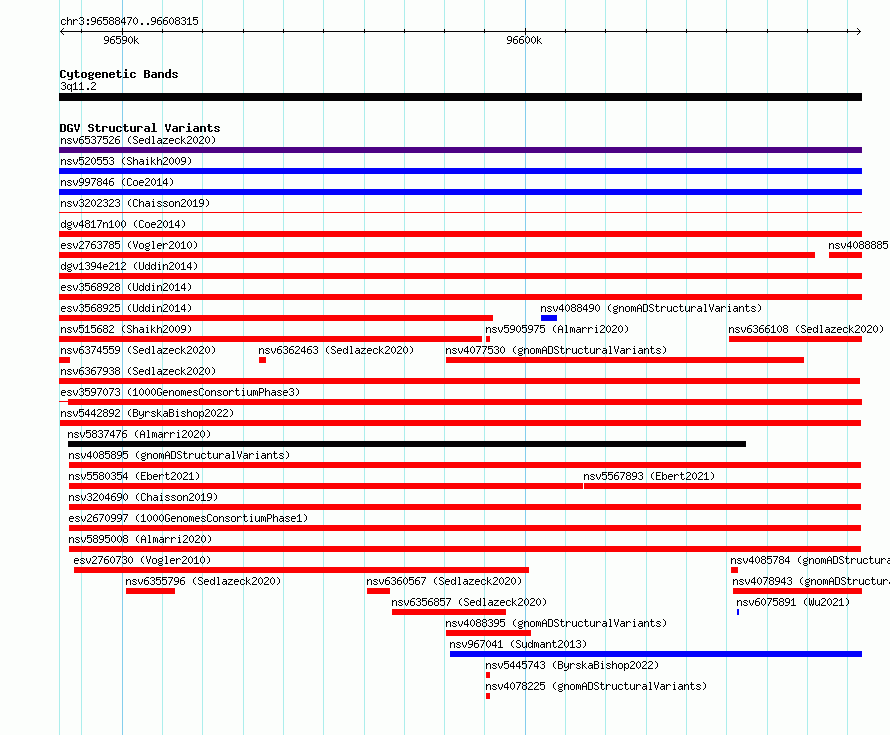Image resolution: width=890 pixels, height=735 pixels.
Task: Open variant label nsv3202323 (Chaisson2019)
Action: pyautogui.click(x=135, y=203)
